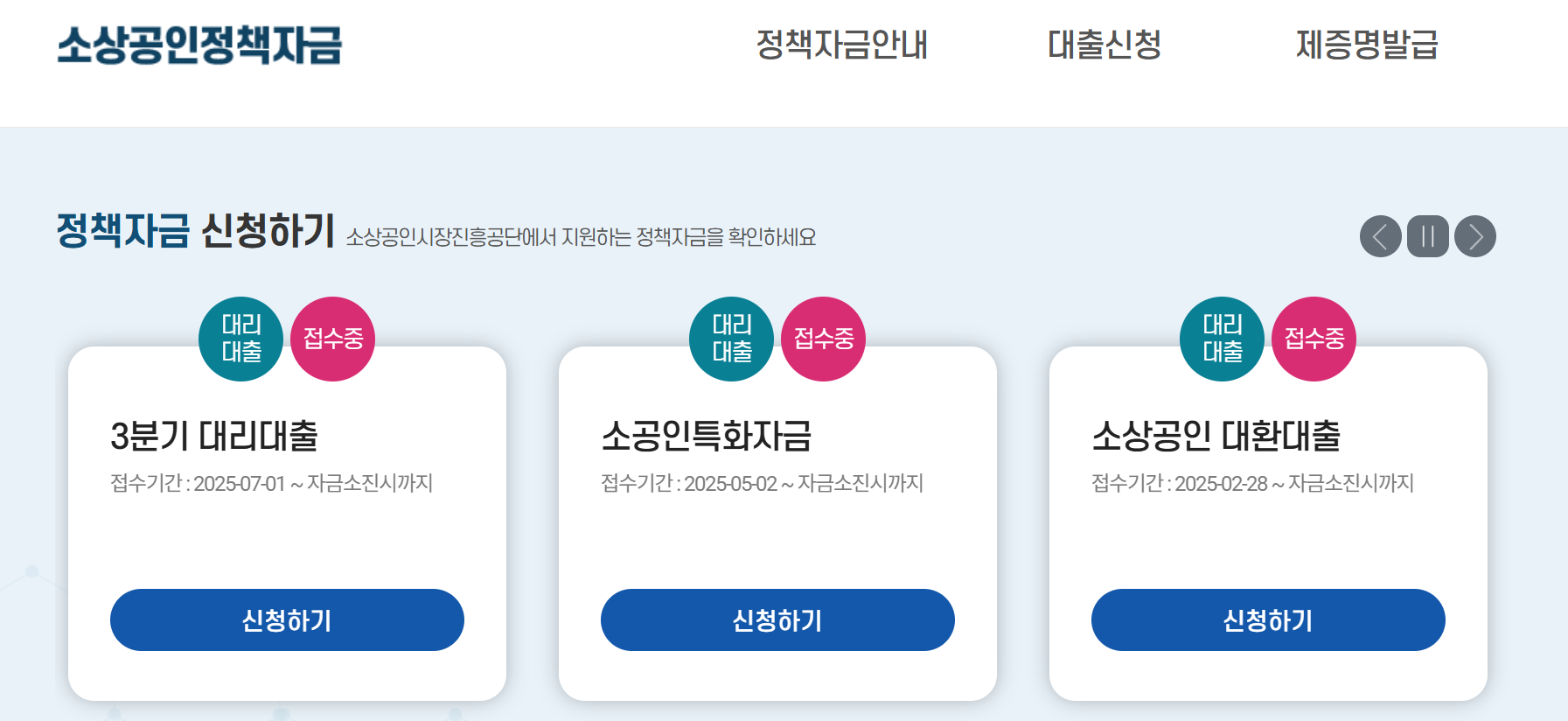Click the 정책자금 신청하기 section heading

click(196, 231)
